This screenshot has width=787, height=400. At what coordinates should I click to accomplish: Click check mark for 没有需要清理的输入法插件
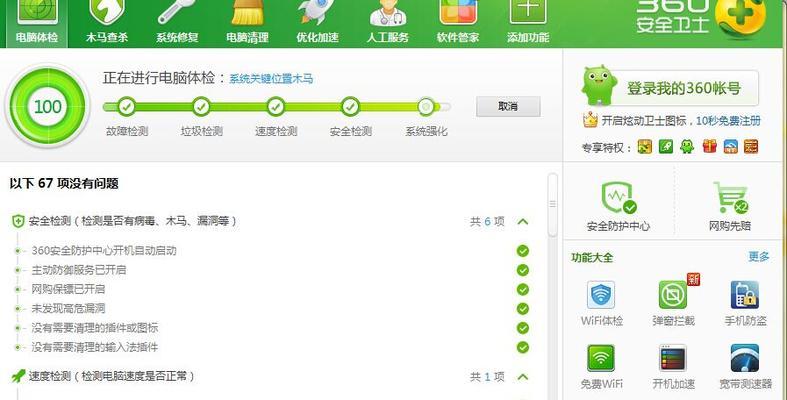(523, 347)
